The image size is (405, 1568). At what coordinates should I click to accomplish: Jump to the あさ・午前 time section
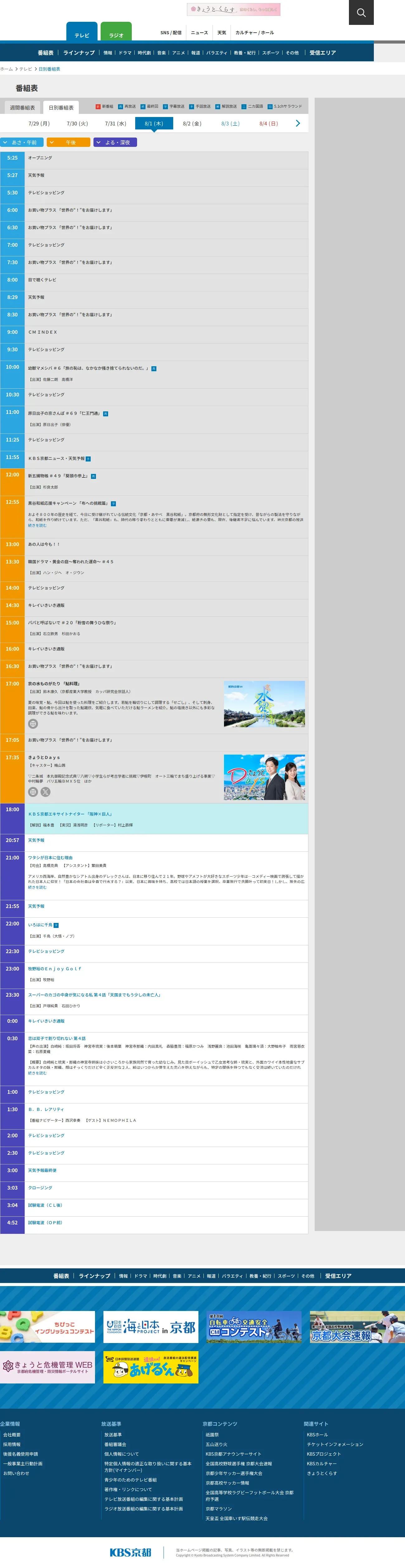22,143
